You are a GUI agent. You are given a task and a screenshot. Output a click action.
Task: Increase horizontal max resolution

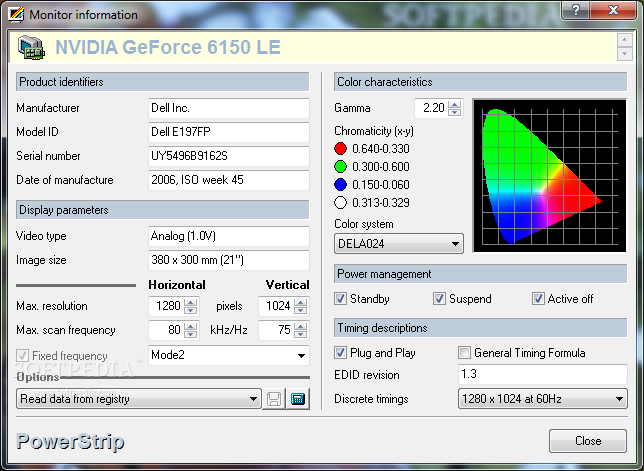(191, 302)
